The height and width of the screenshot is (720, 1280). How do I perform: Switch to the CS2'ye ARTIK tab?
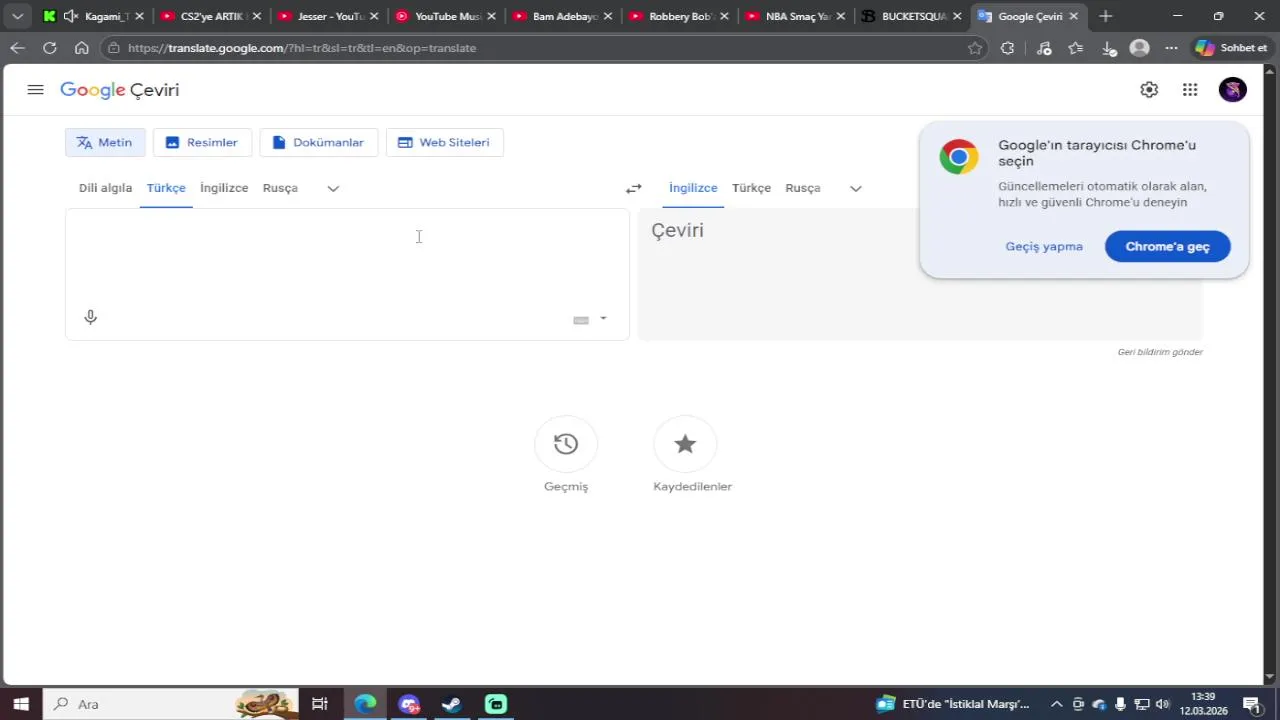(x=211, y=16)
